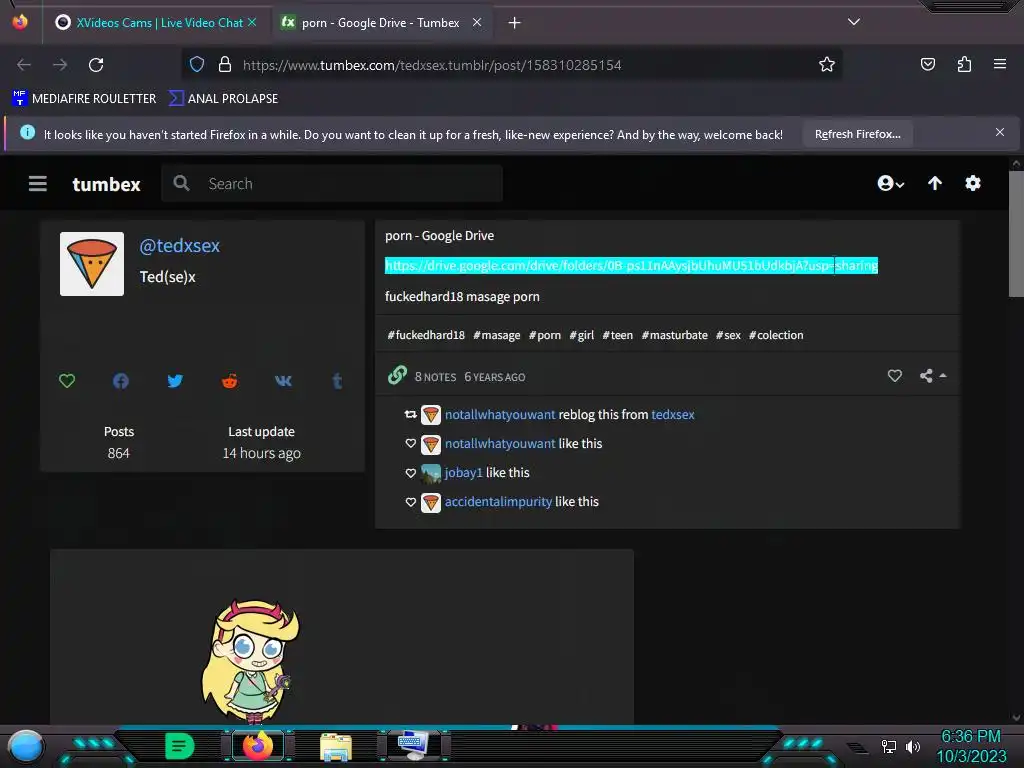
Task: Open the computer keyboard taskbar icon
Action: click(413, 745)
